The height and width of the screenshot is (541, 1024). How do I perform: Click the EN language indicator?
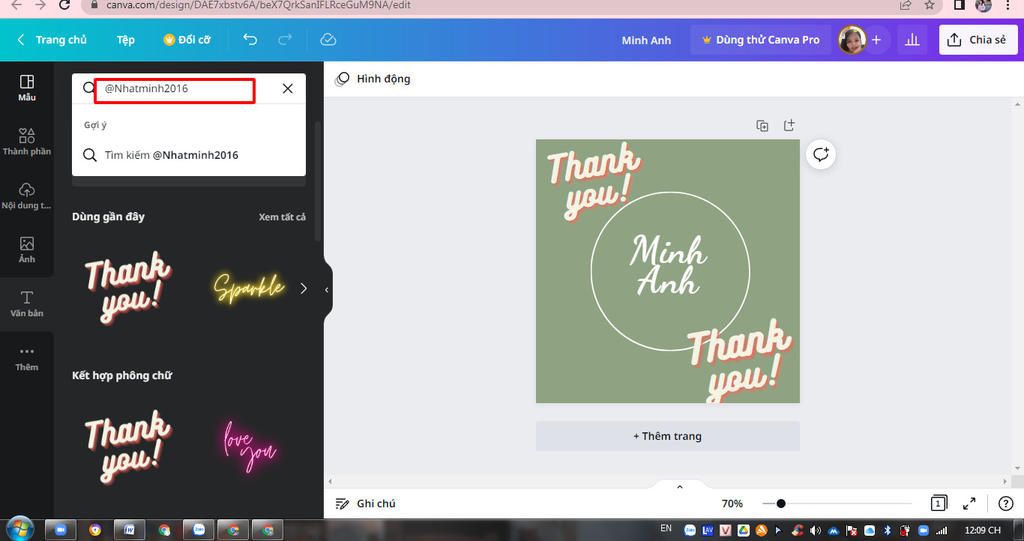[x=666, y=529]
